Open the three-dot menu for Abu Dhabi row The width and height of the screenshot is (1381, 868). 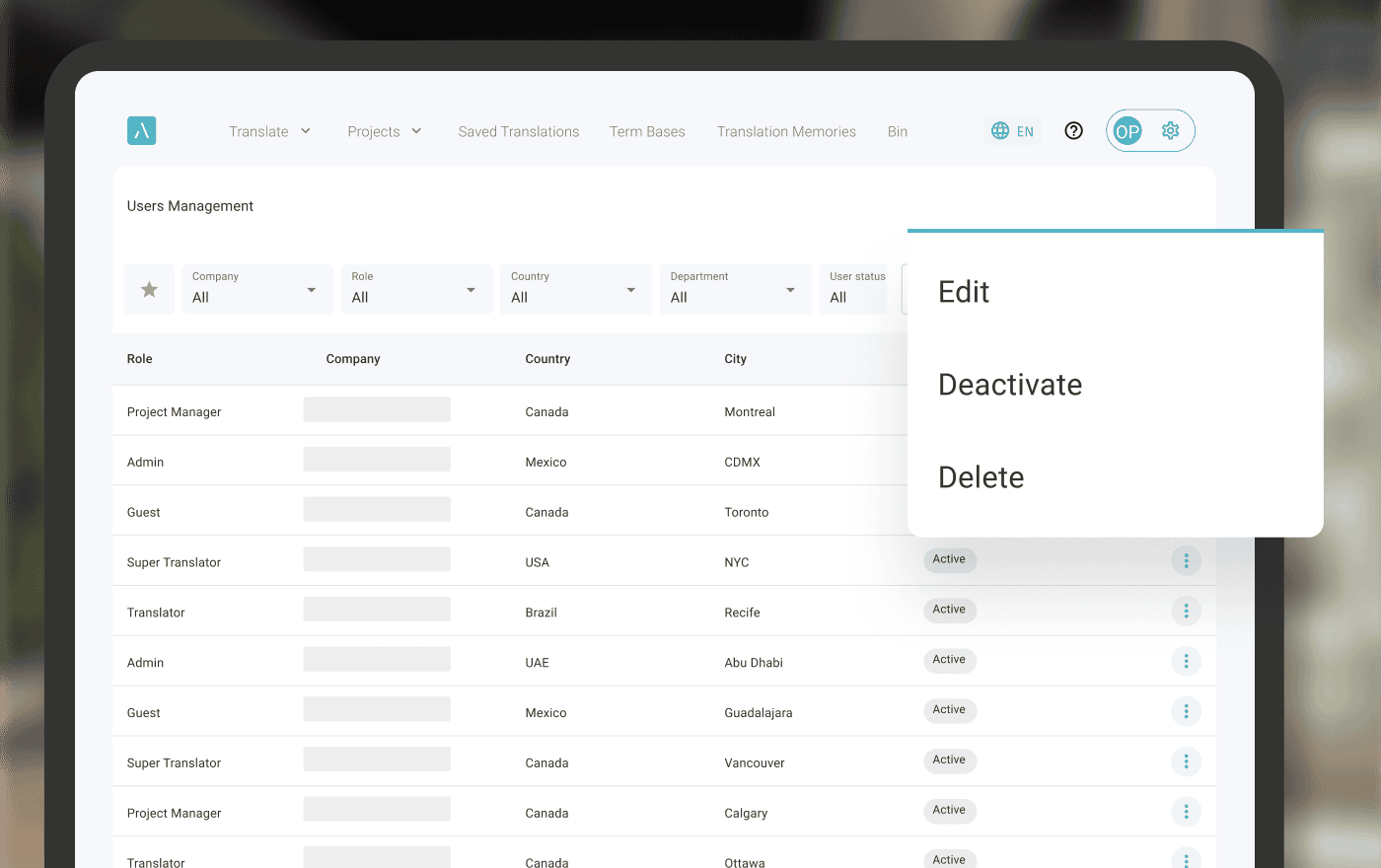click(x=1186, y=662)
